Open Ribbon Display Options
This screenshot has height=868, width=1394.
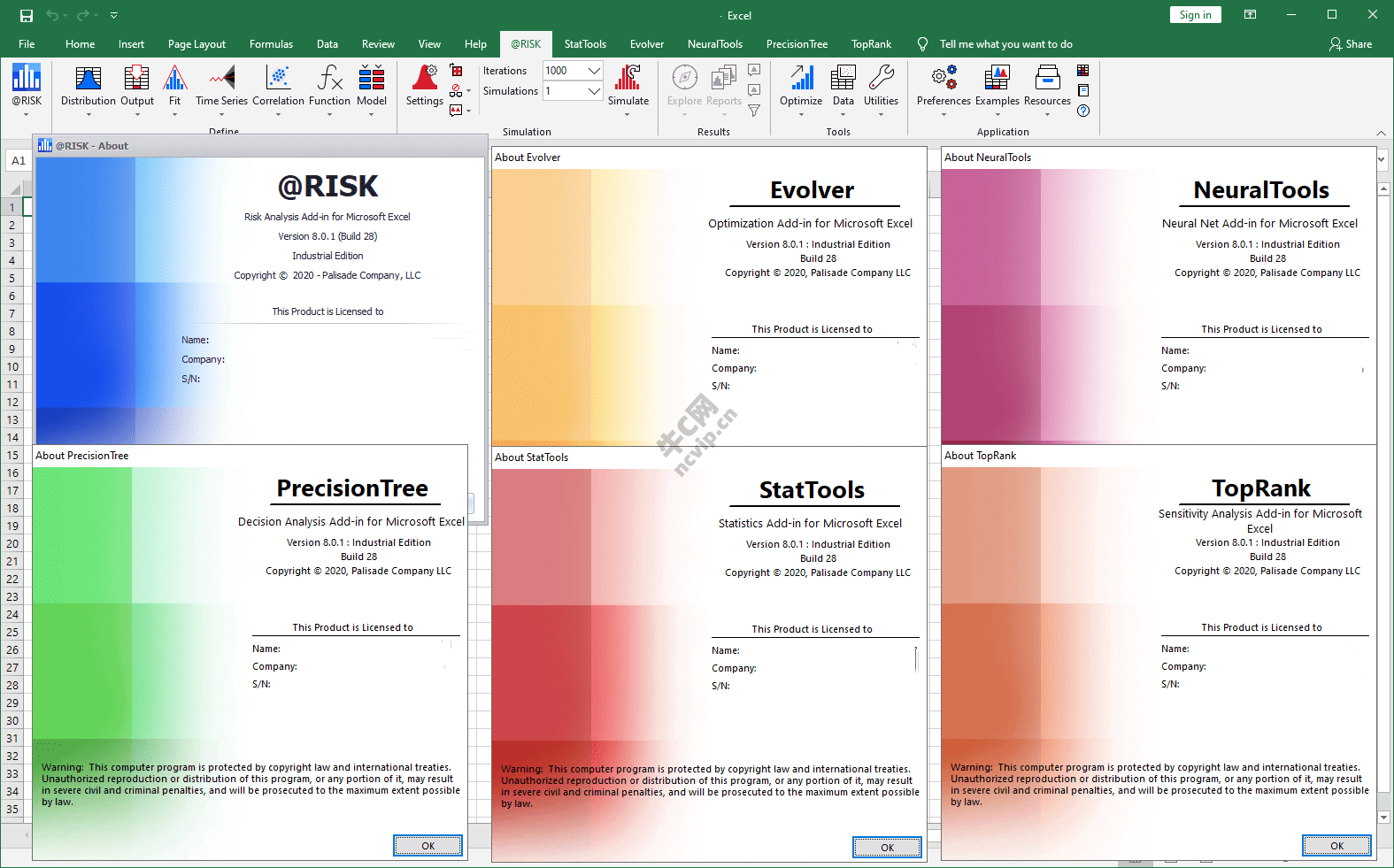click(x=1250, y=15)
